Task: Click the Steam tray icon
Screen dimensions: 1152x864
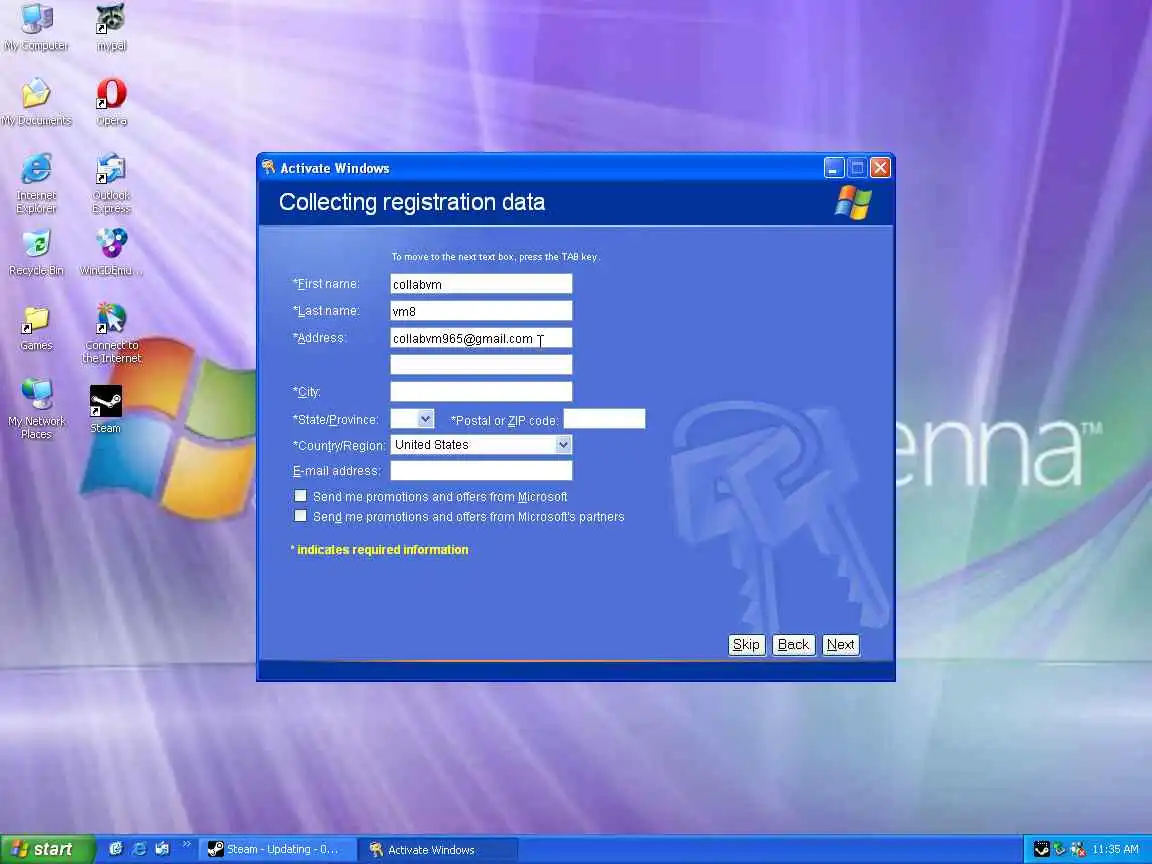Action: (1041, 849)
